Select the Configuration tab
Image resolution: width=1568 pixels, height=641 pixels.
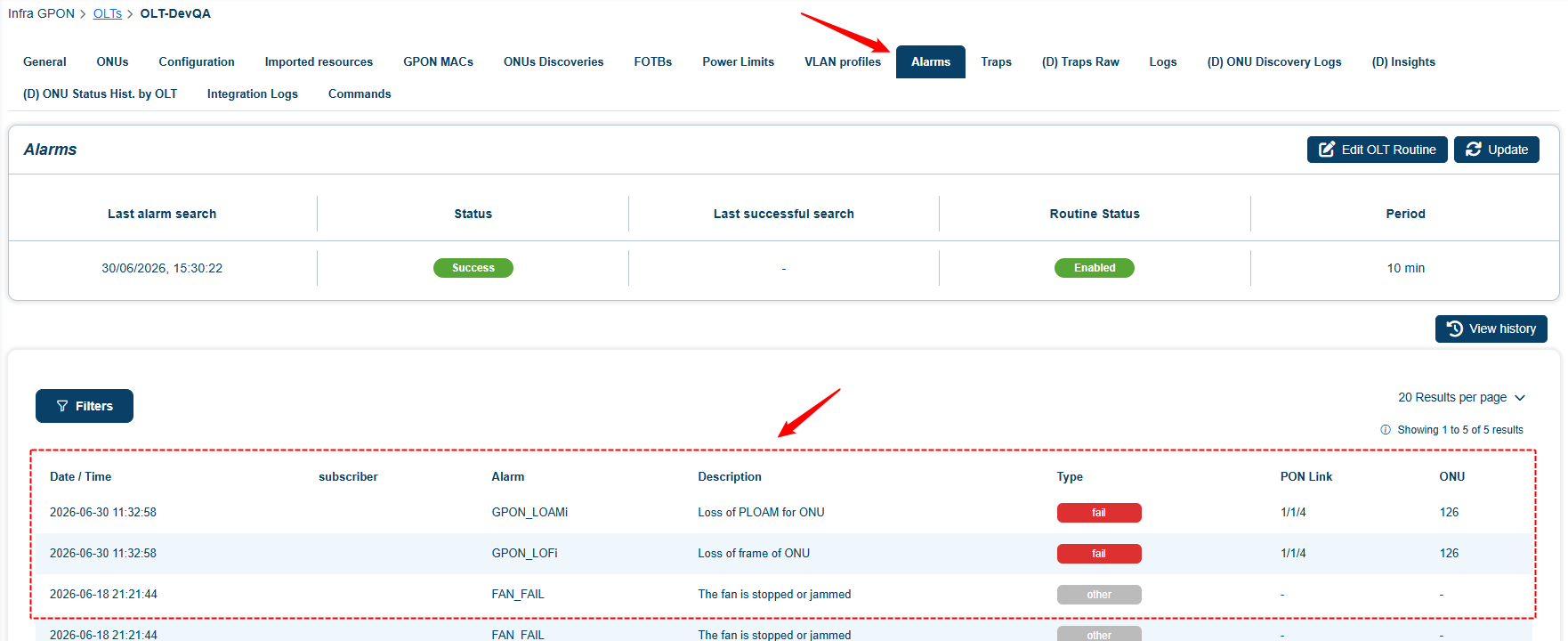point(197,61)
